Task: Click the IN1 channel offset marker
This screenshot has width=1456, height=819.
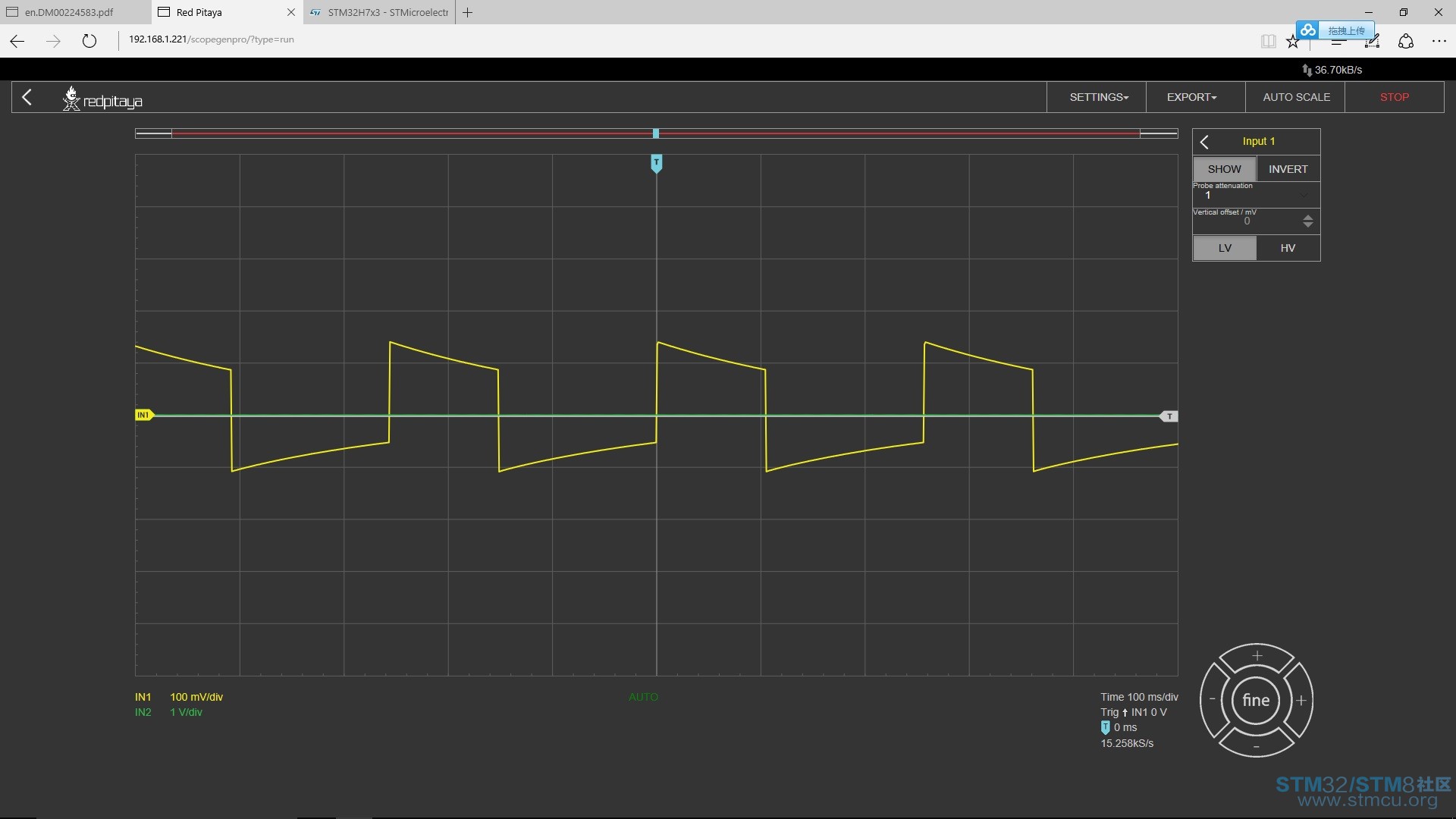Action: tap(144, 415)
